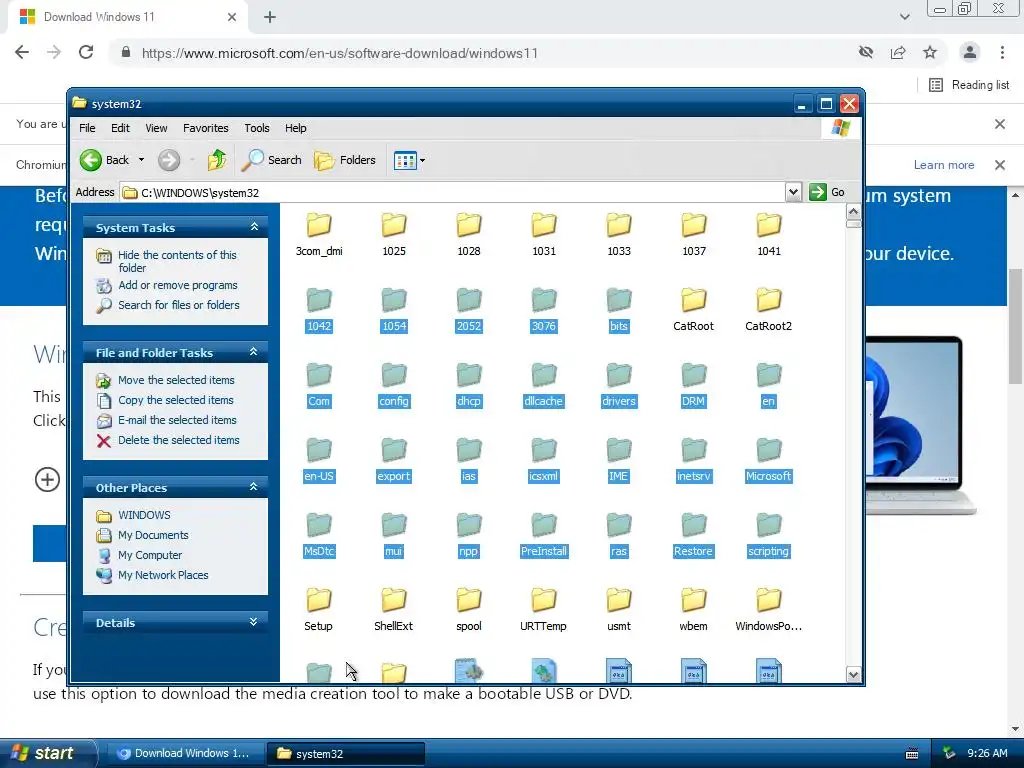Screen dimensions: 1024x768
Task: Collapse the System Tasks panel
Action: [x=254, y=227]
